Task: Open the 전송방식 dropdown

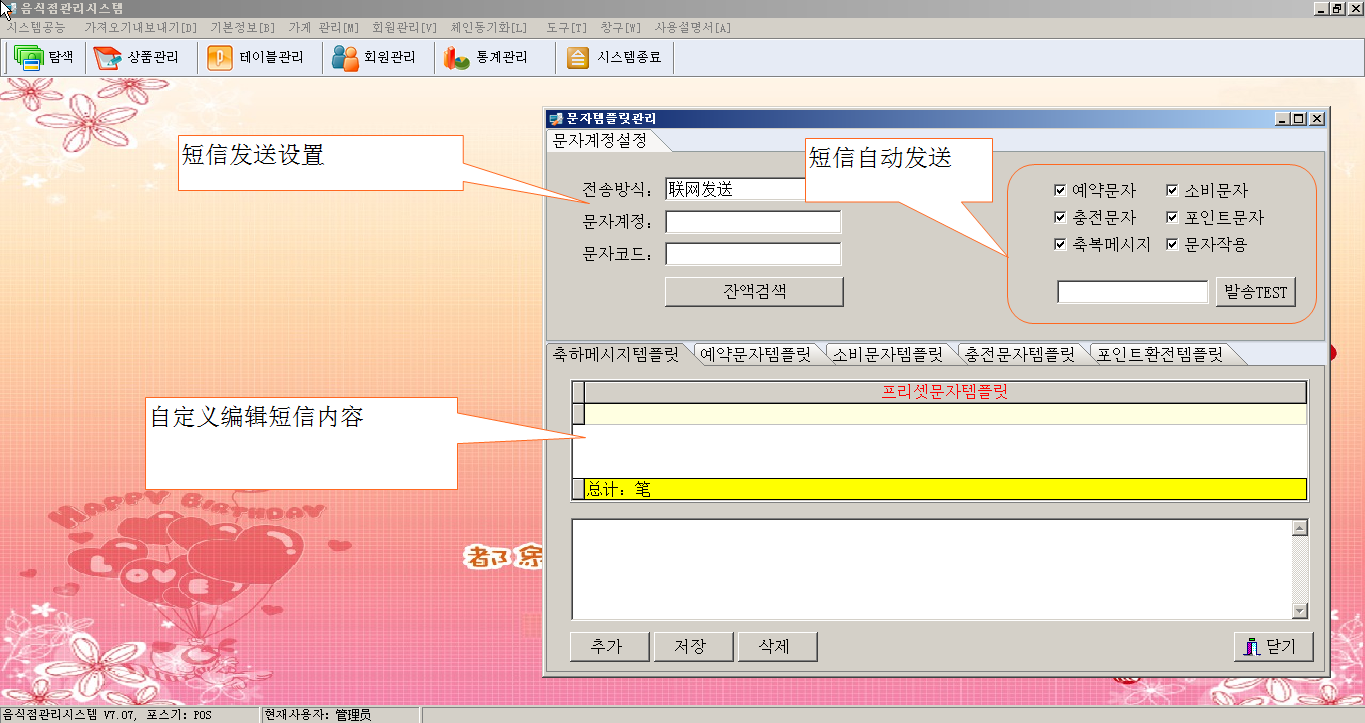Action: 736,189
